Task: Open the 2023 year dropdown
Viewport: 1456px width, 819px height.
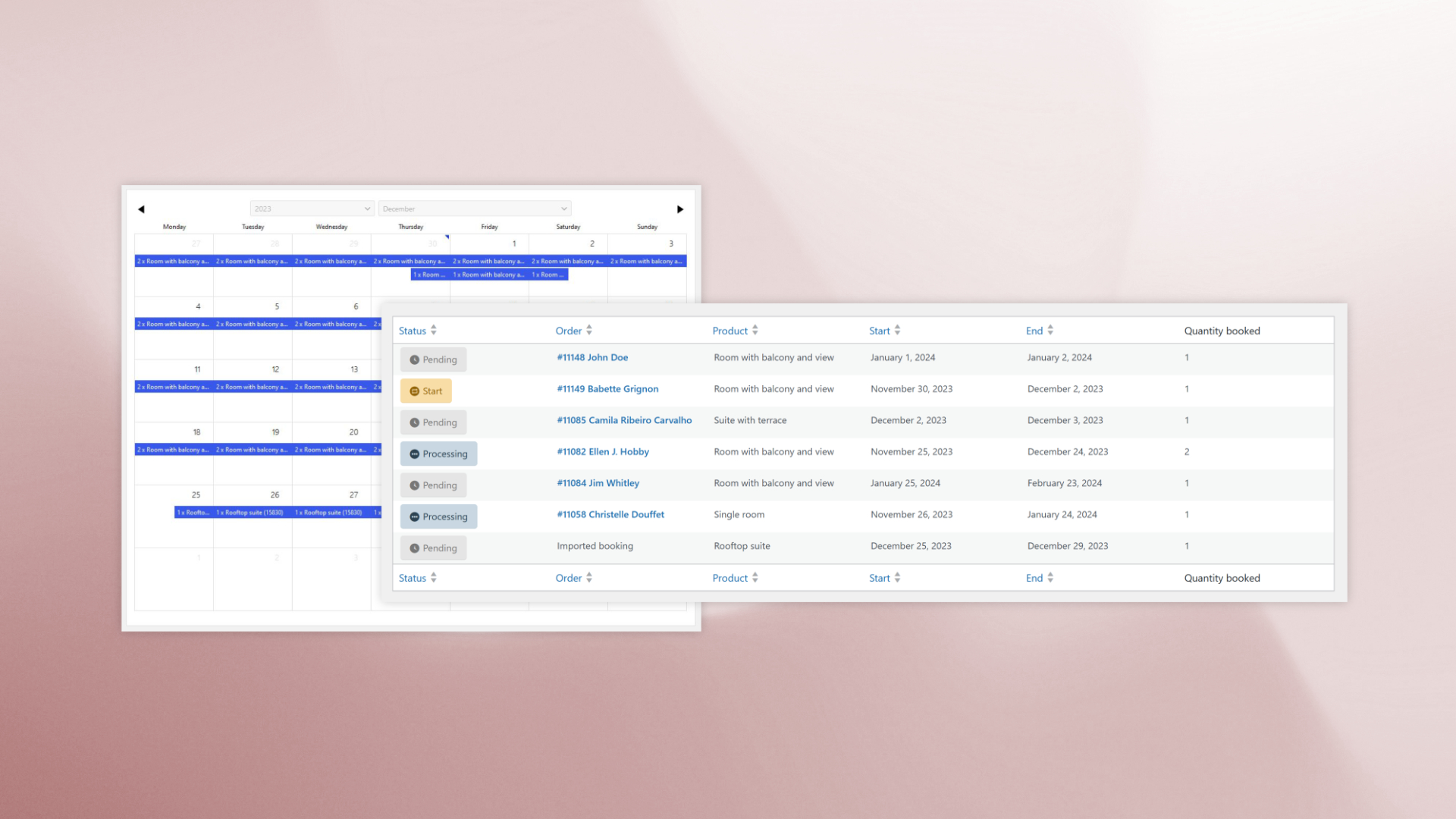Action: click(x=312, y=209)
